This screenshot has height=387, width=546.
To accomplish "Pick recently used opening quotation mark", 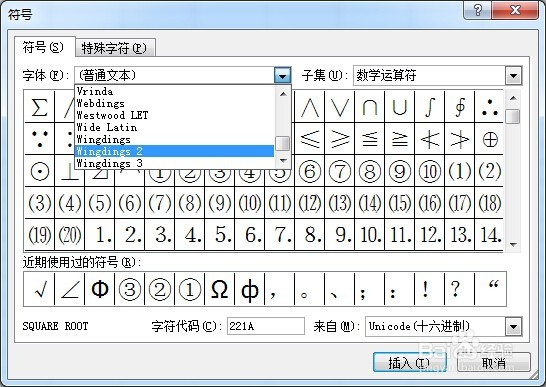I will click(490, 289).
